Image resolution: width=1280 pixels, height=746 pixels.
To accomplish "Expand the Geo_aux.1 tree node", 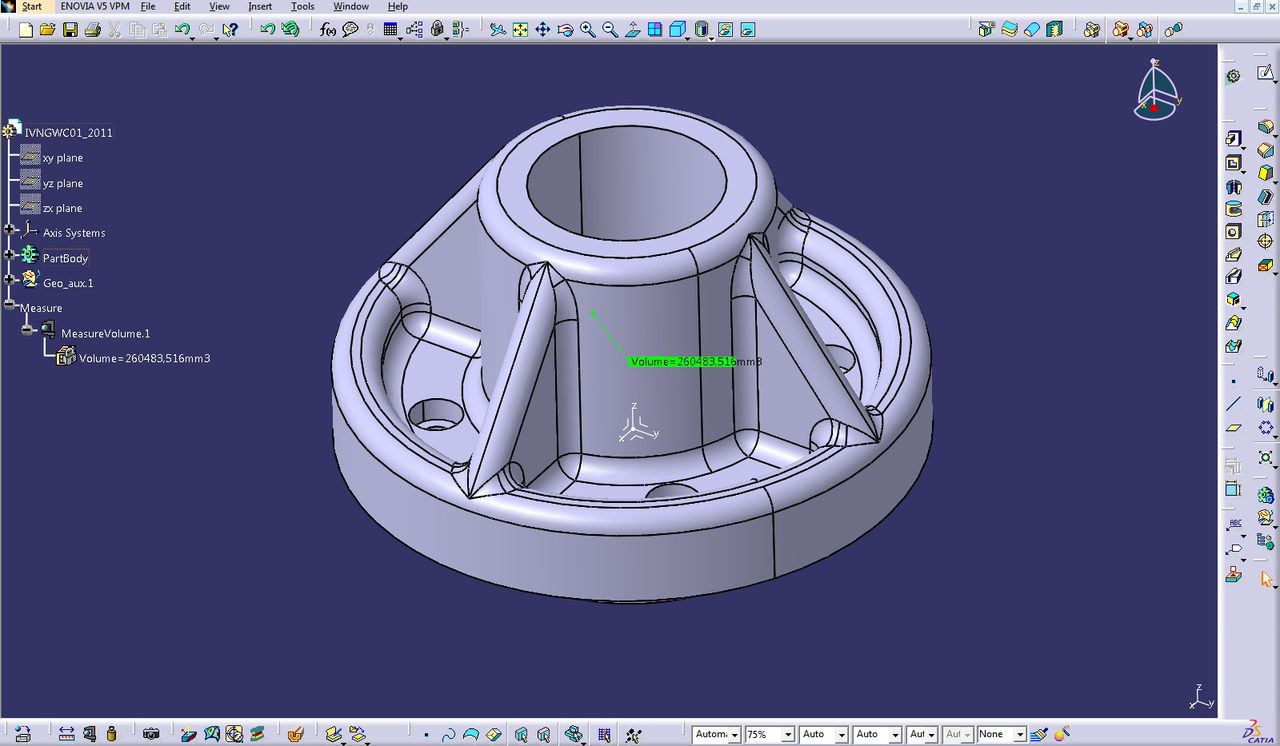I will click(x=10, y=279).
